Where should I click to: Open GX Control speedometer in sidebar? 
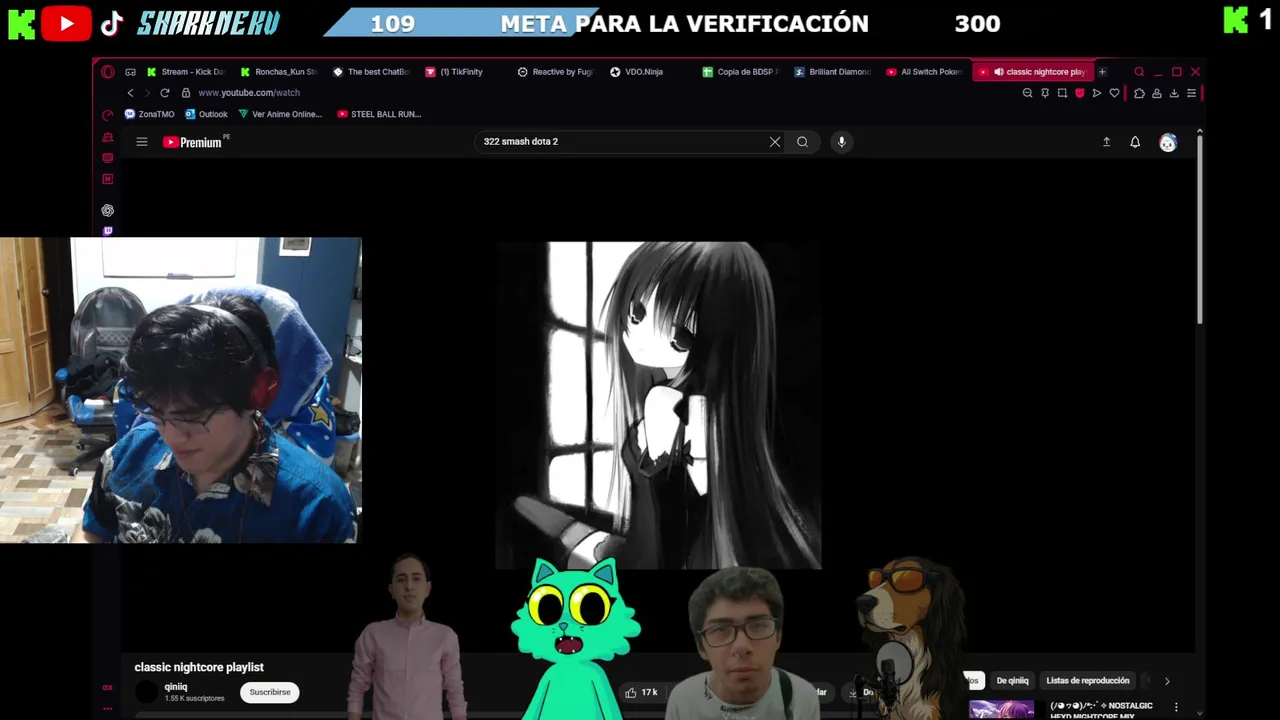(x=108, y=114)
